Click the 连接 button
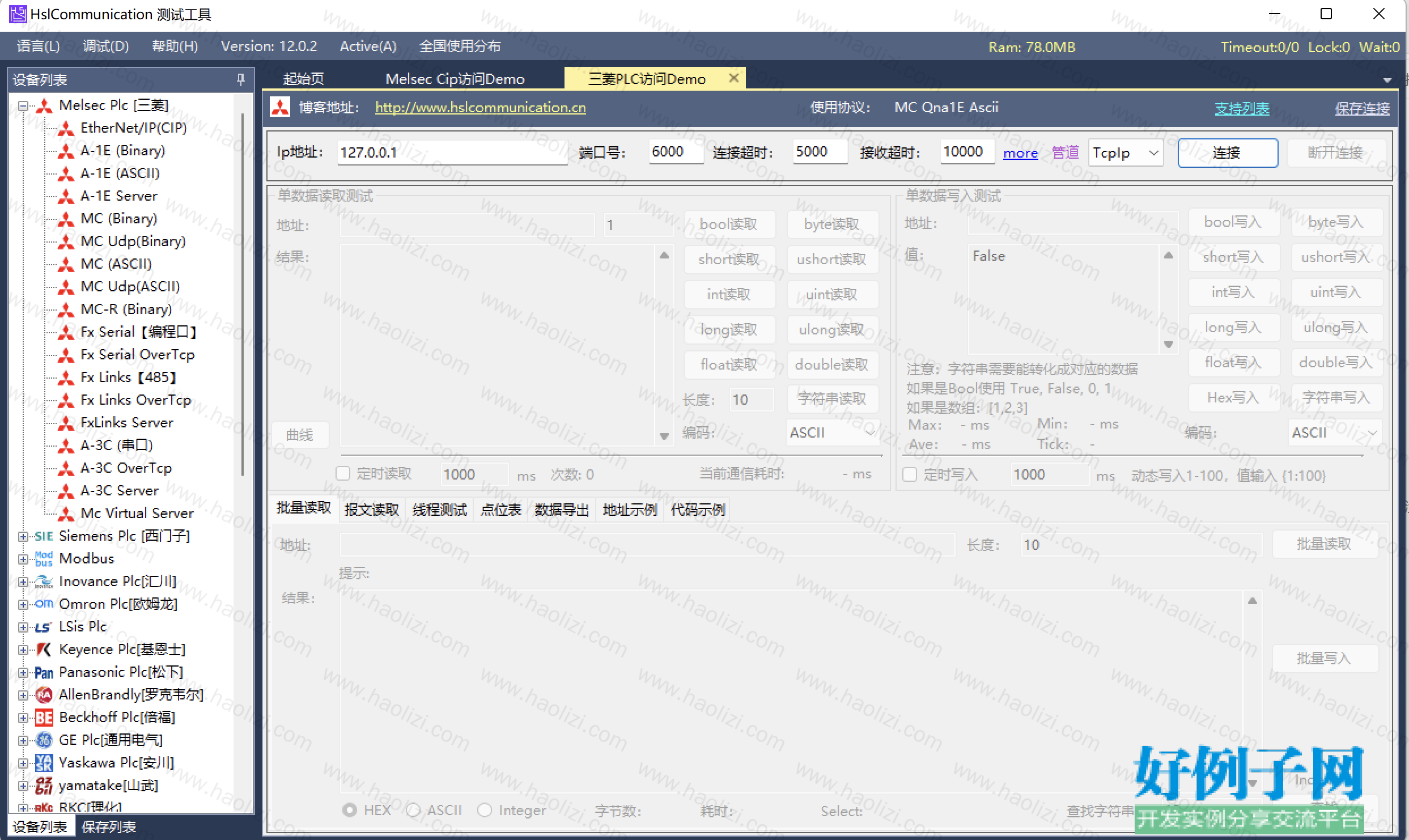The image size is (1409, 840). click(x=1228, y=153)
